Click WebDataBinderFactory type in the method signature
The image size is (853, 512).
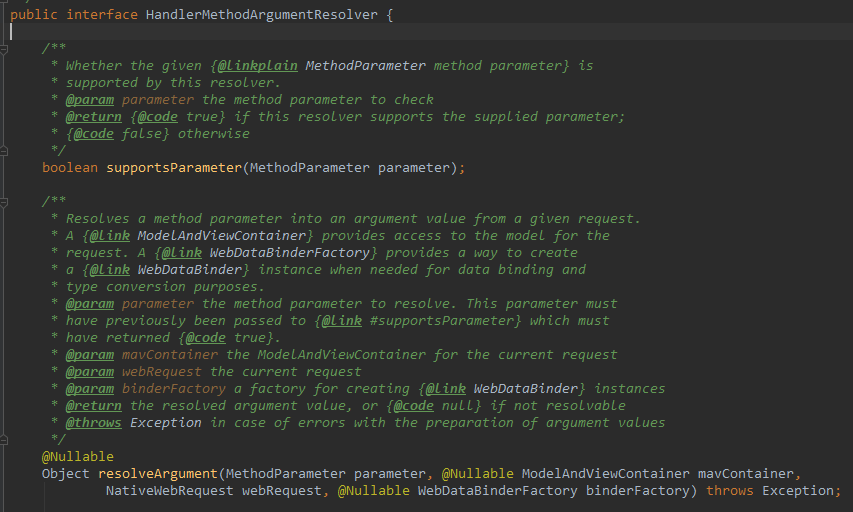tap(498, 491)
